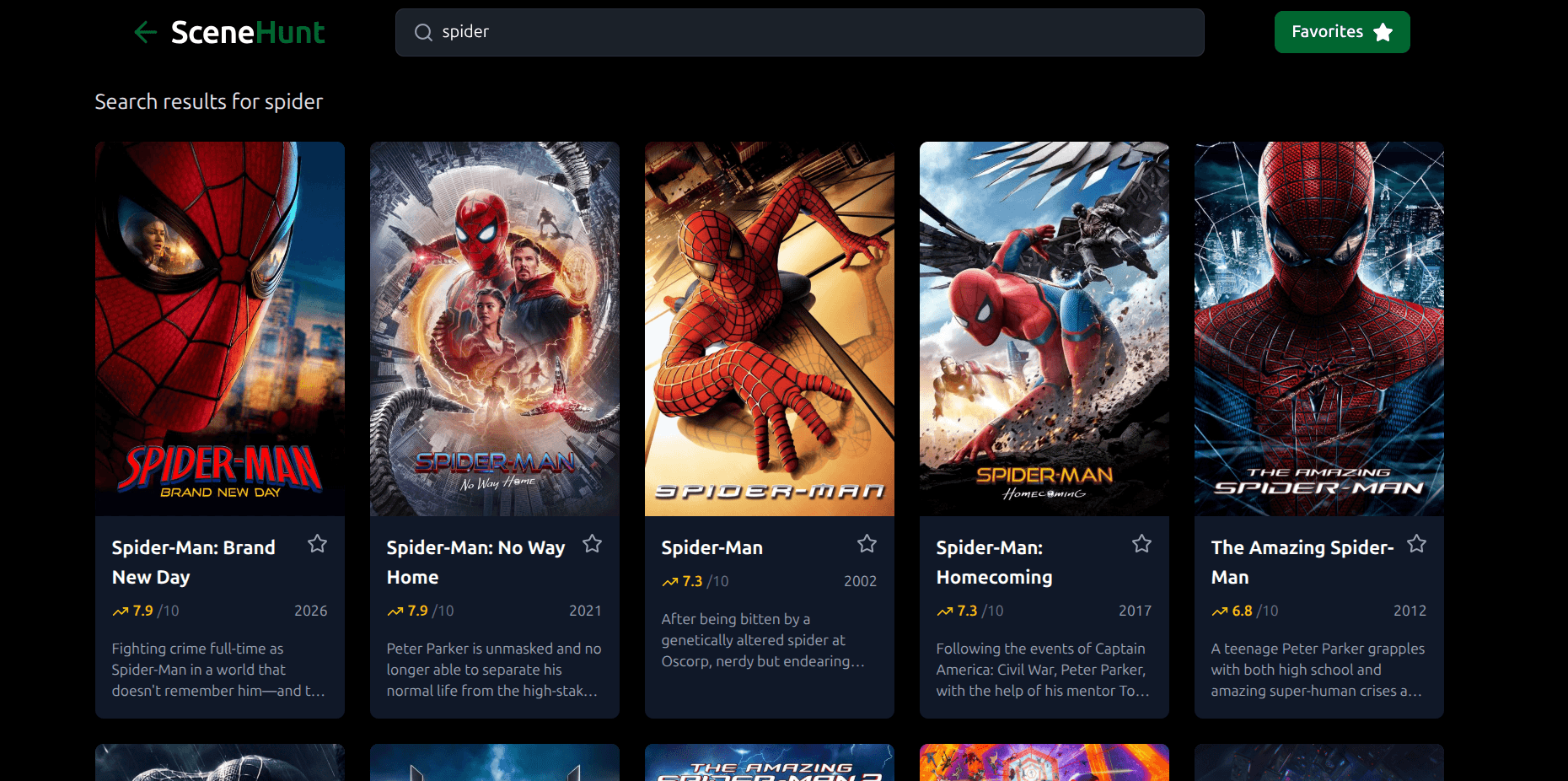
Task: Open the Brand New Day poster
Action: coord(220,329)
